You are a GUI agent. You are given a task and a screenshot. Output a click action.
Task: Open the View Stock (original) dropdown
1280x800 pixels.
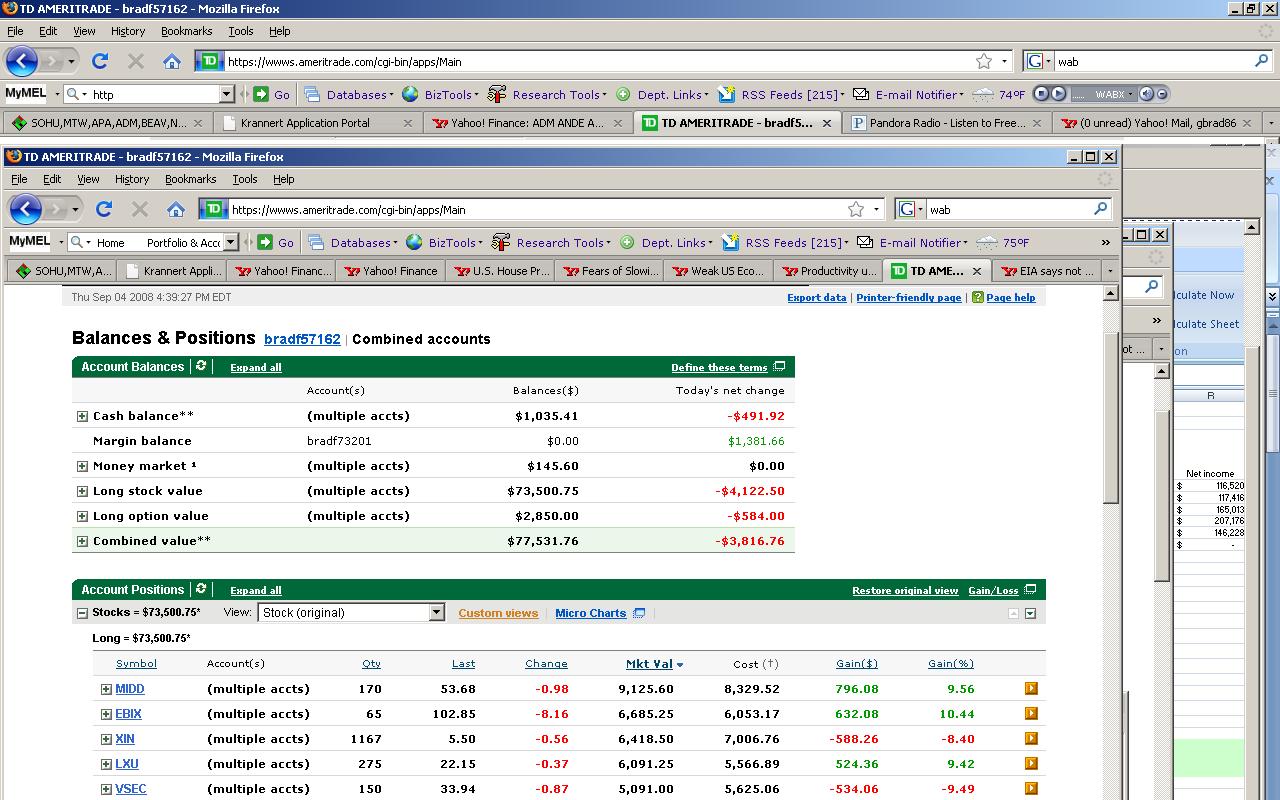click(436, 612)
